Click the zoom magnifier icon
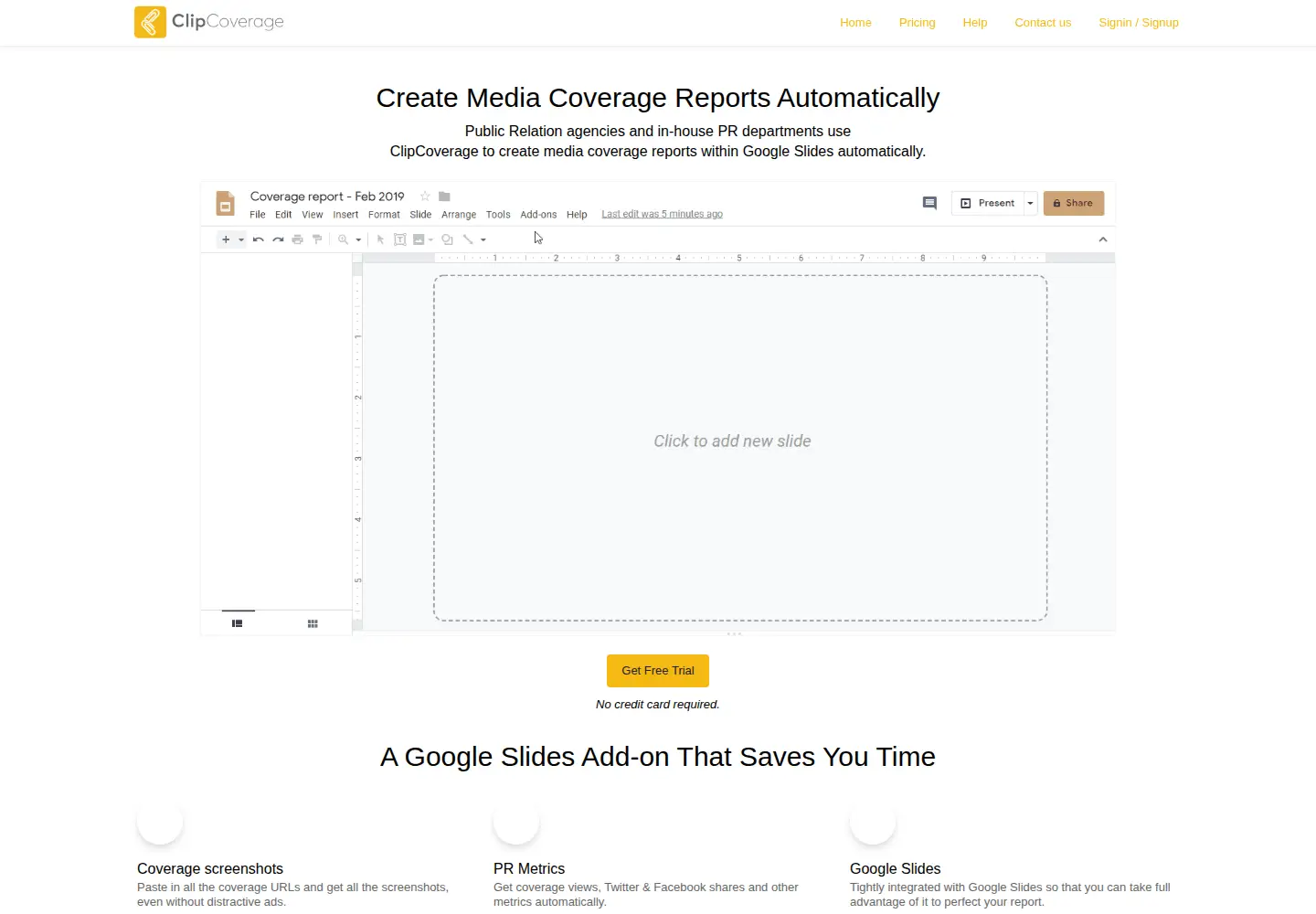Viewport: 1316px width, 914px height. [x=343, y=239]
